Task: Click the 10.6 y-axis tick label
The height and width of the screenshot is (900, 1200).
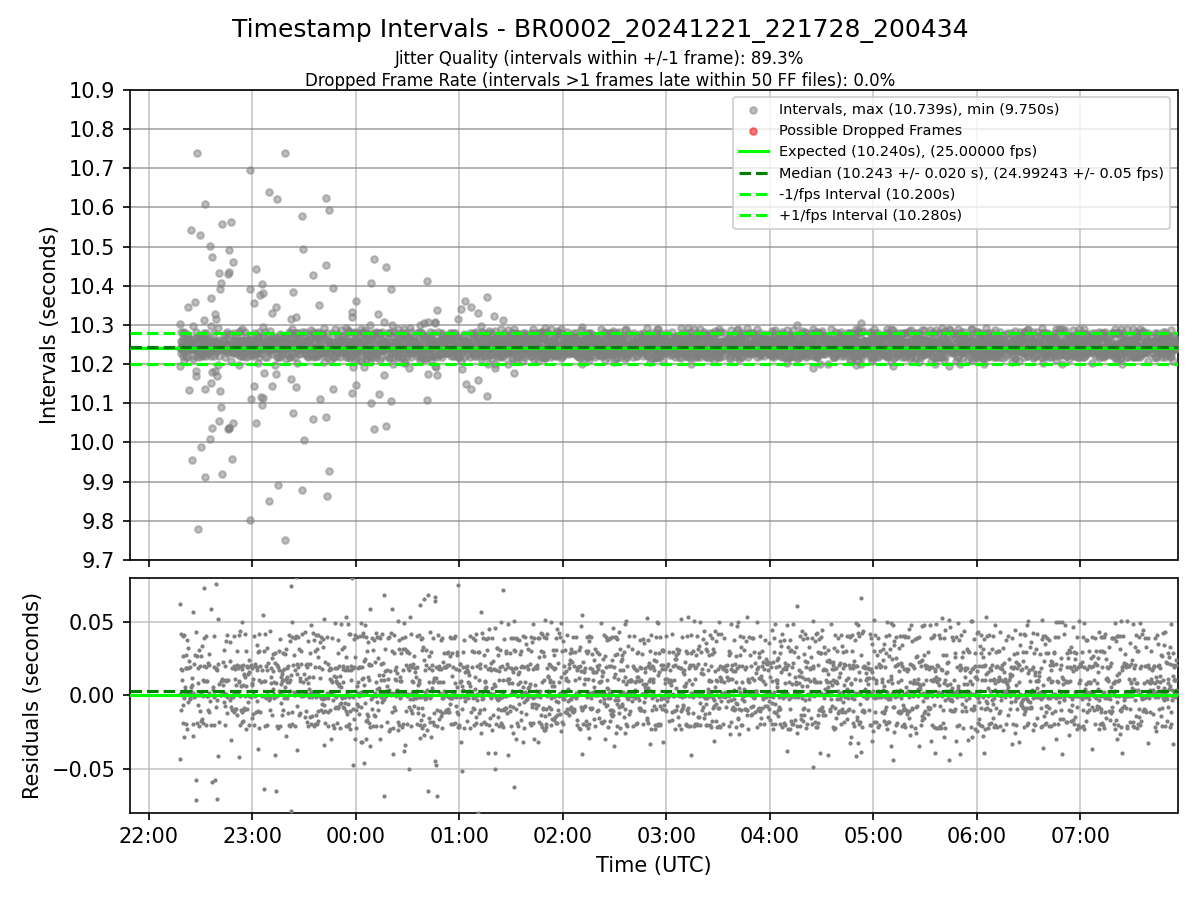Action: pos(94,208)
